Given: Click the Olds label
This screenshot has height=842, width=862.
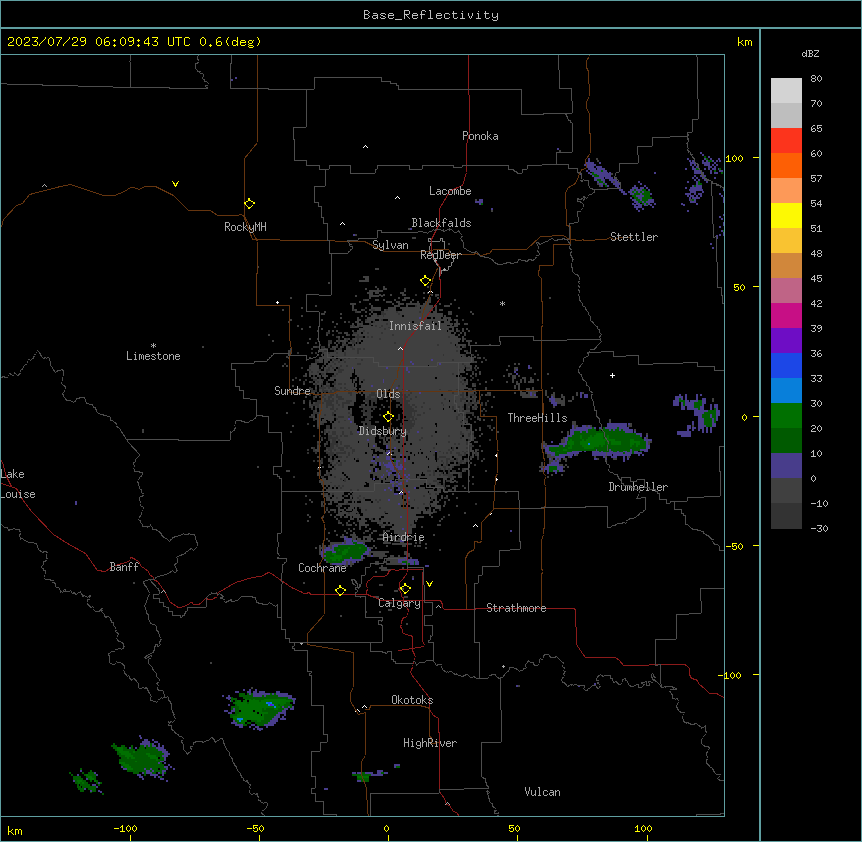Looking at the screenshot, I should [388, 394].
